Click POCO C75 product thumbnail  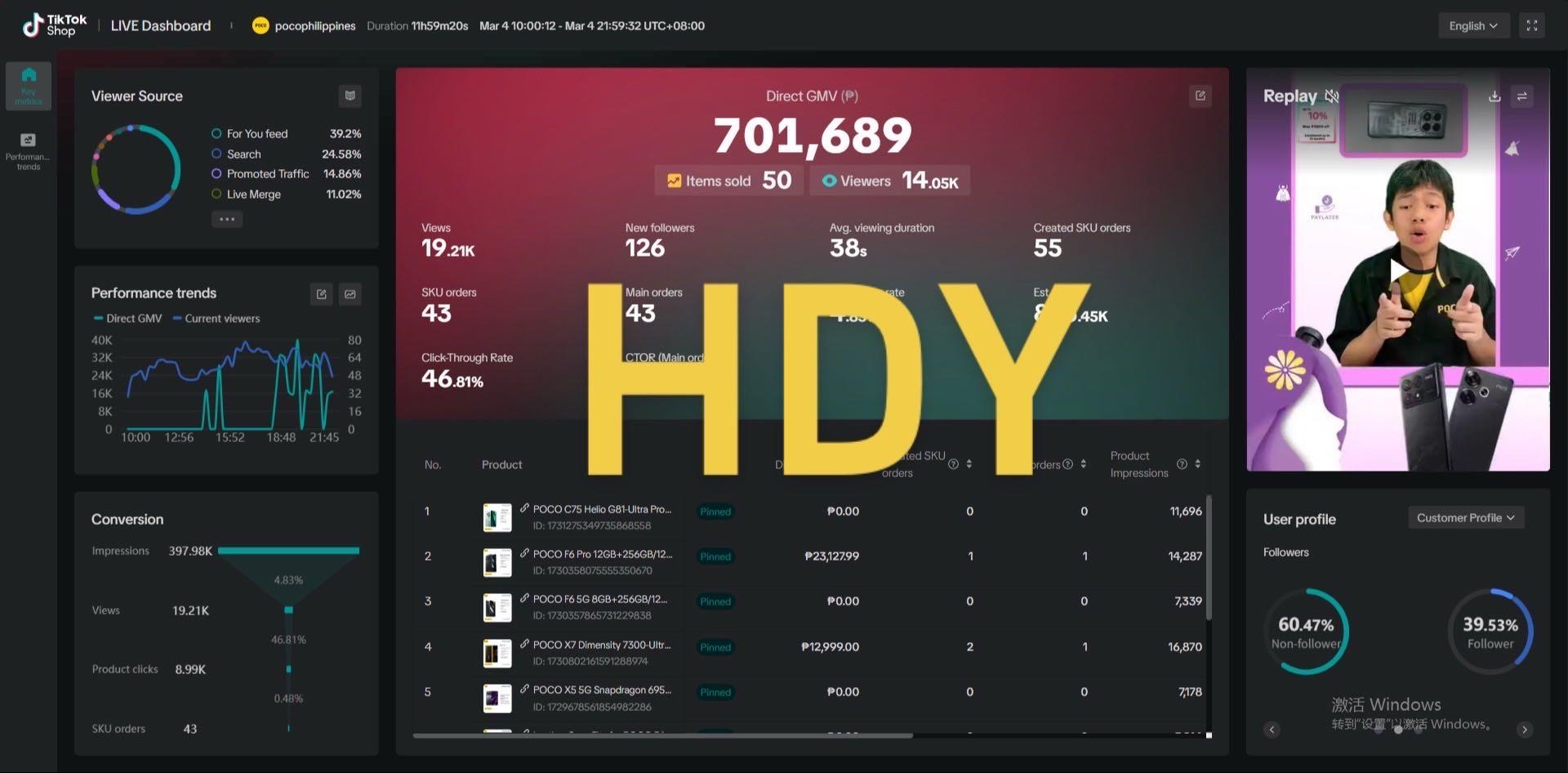(497, 517)
